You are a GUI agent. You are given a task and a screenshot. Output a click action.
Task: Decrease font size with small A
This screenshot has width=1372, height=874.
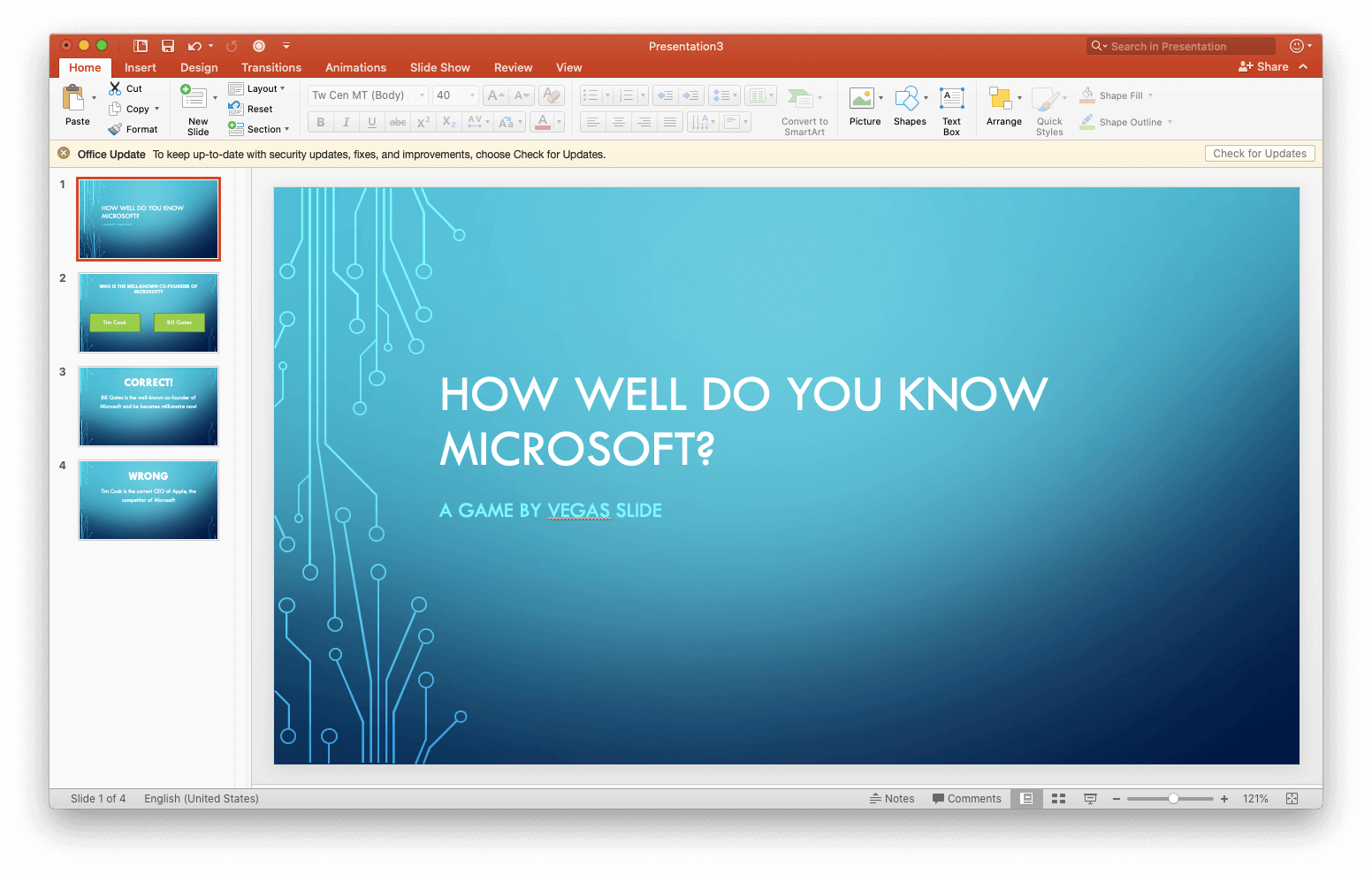click(x=522, y=95)
